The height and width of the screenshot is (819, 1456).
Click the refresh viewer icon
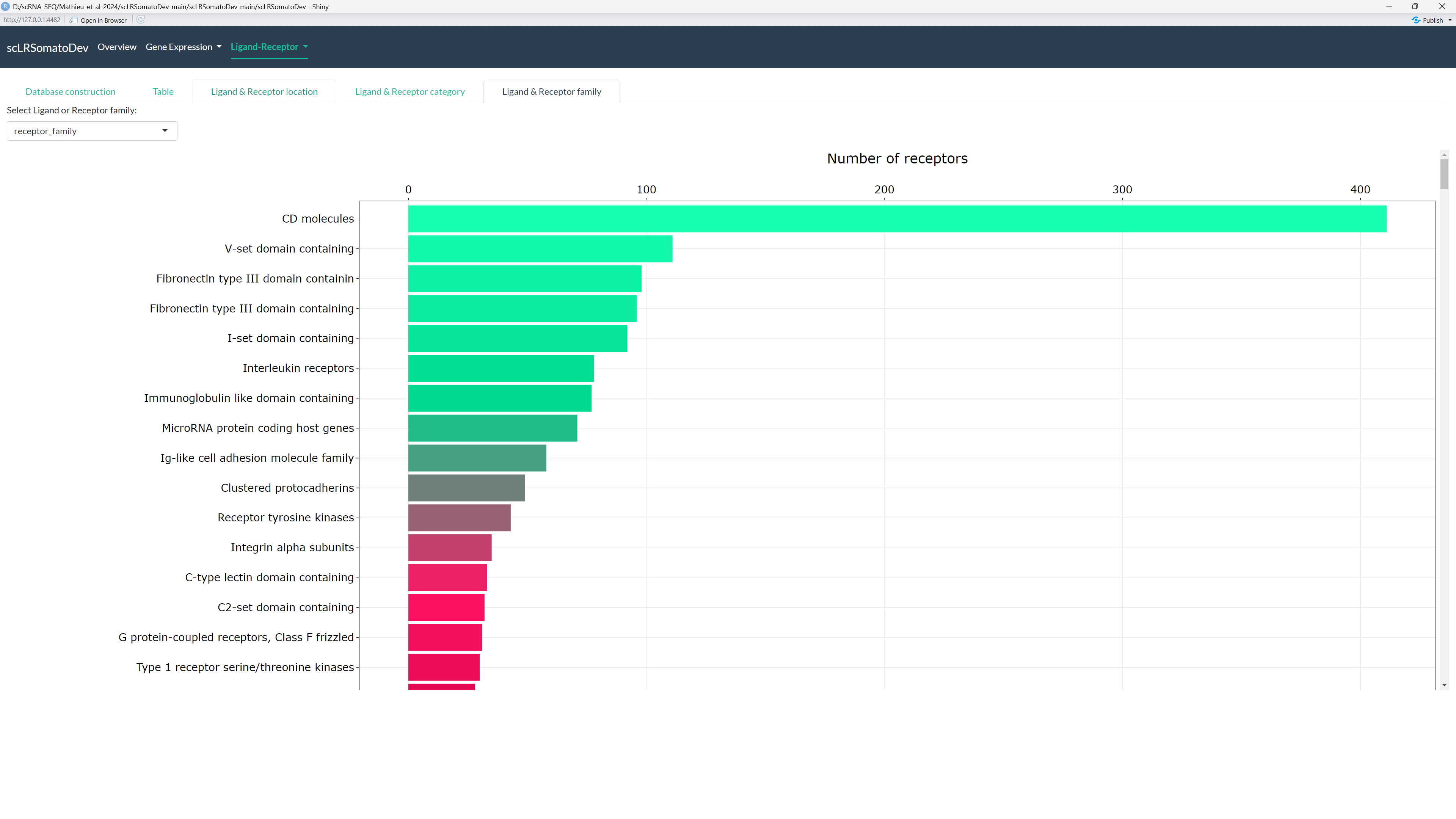pyautogui.click(x=141, y=20)
